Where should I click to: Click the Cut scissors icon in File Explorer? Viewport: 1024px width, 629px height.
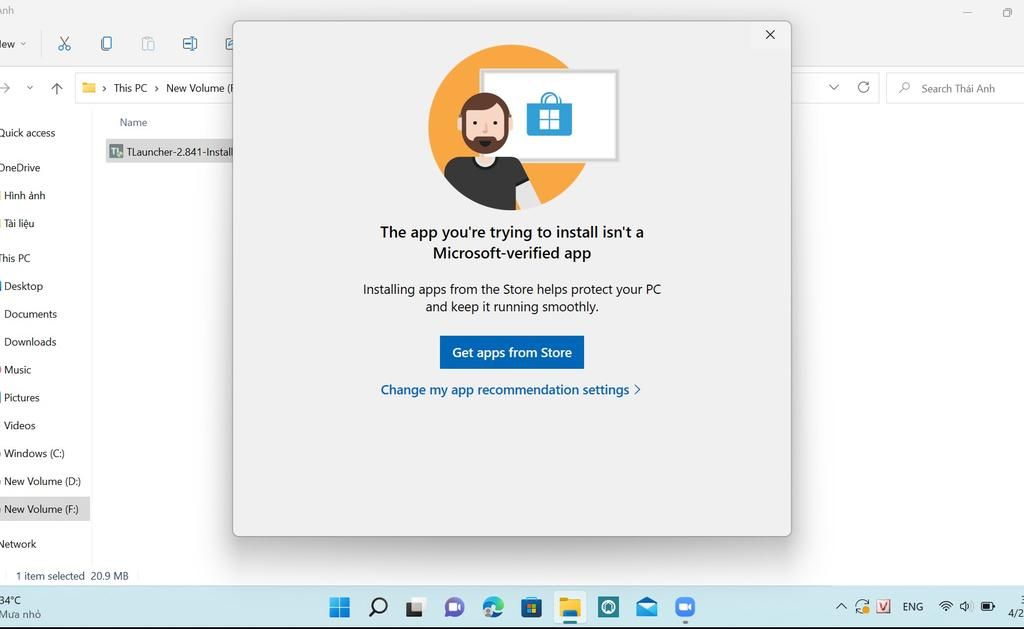64,44
